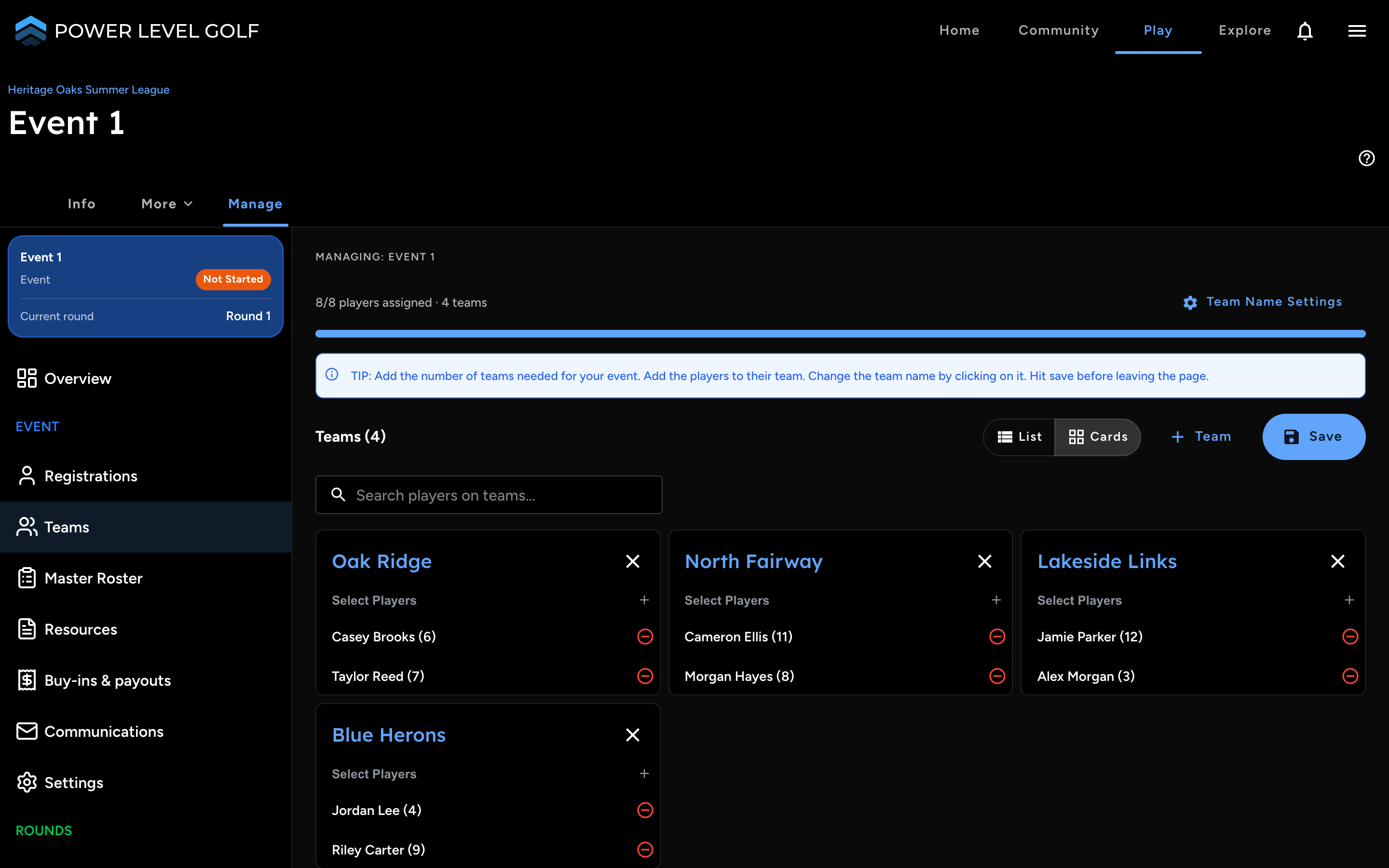Viewport: 1389px width, 868px height.
Task: Click the Power Level Golf logo icon
Action: 30,30
